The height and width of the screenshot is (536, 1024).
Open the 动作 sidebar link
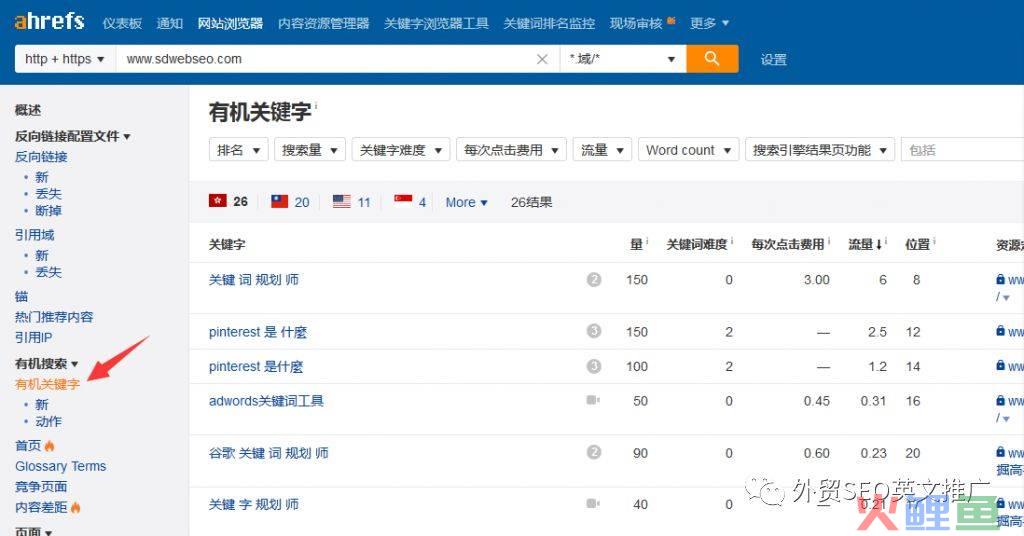(48, 421)
